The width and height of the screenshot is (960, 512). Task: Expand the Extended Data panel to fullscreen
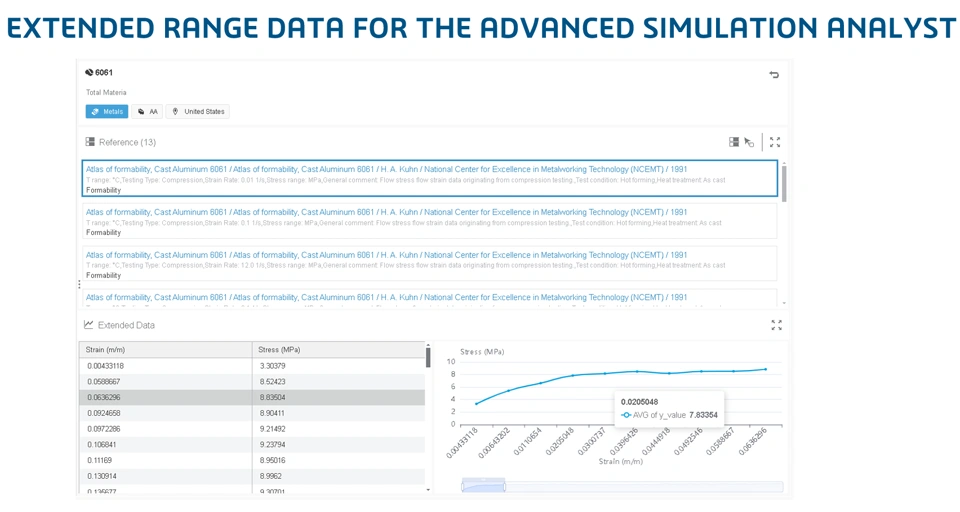(776, 325)
